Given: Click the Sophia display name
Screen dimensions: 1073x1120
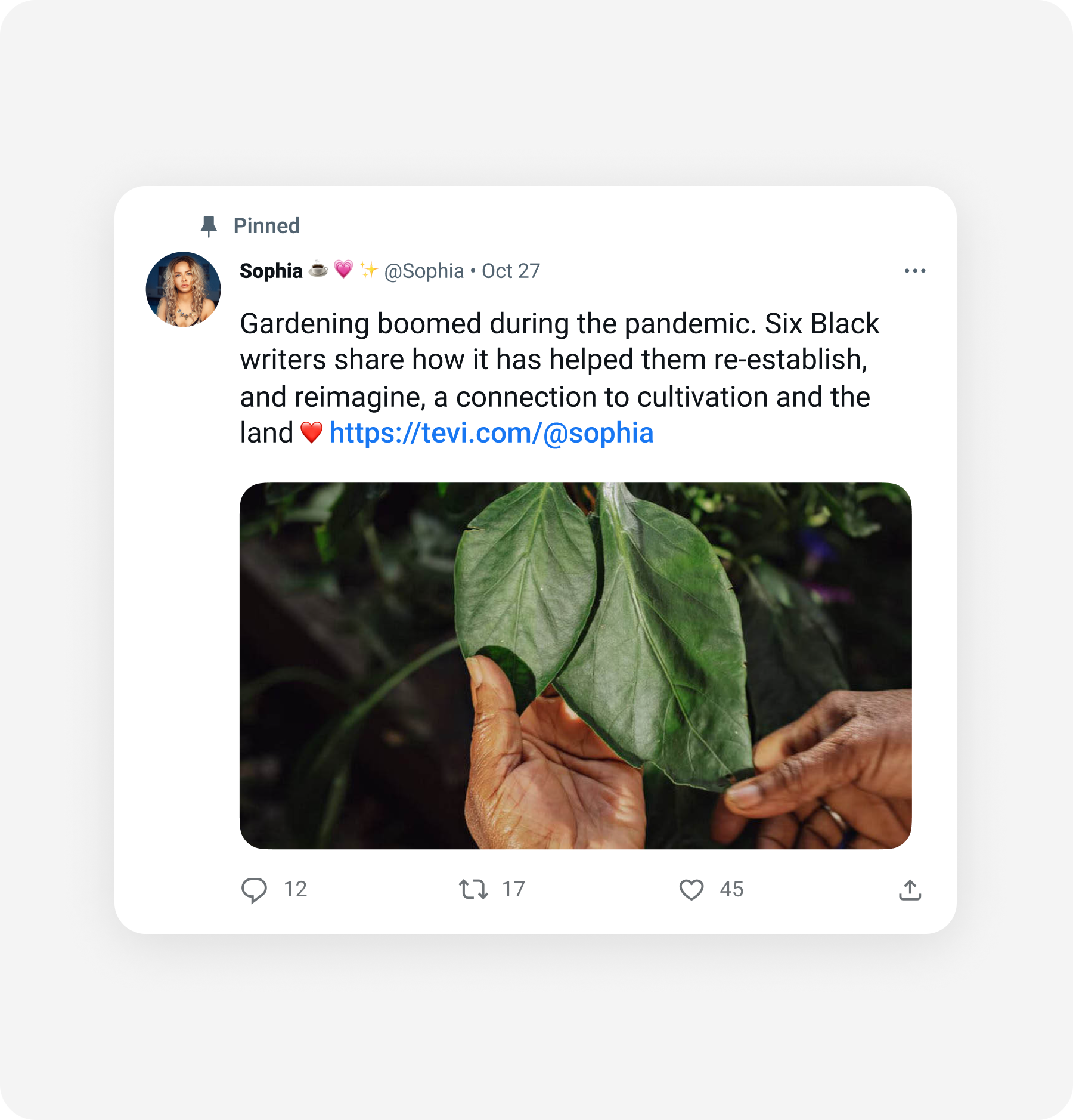Looking at the screenshot, I should [271, 271].
